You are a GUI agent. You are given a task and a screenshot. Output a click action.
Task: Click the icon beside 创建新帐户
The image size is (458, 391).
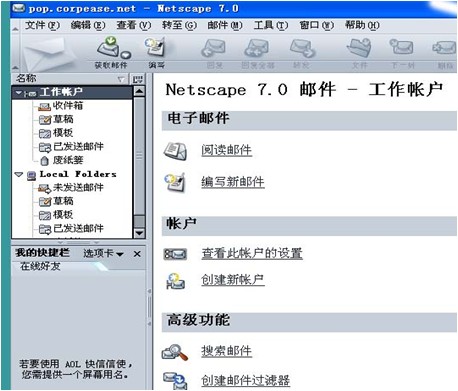click(176, 281)
